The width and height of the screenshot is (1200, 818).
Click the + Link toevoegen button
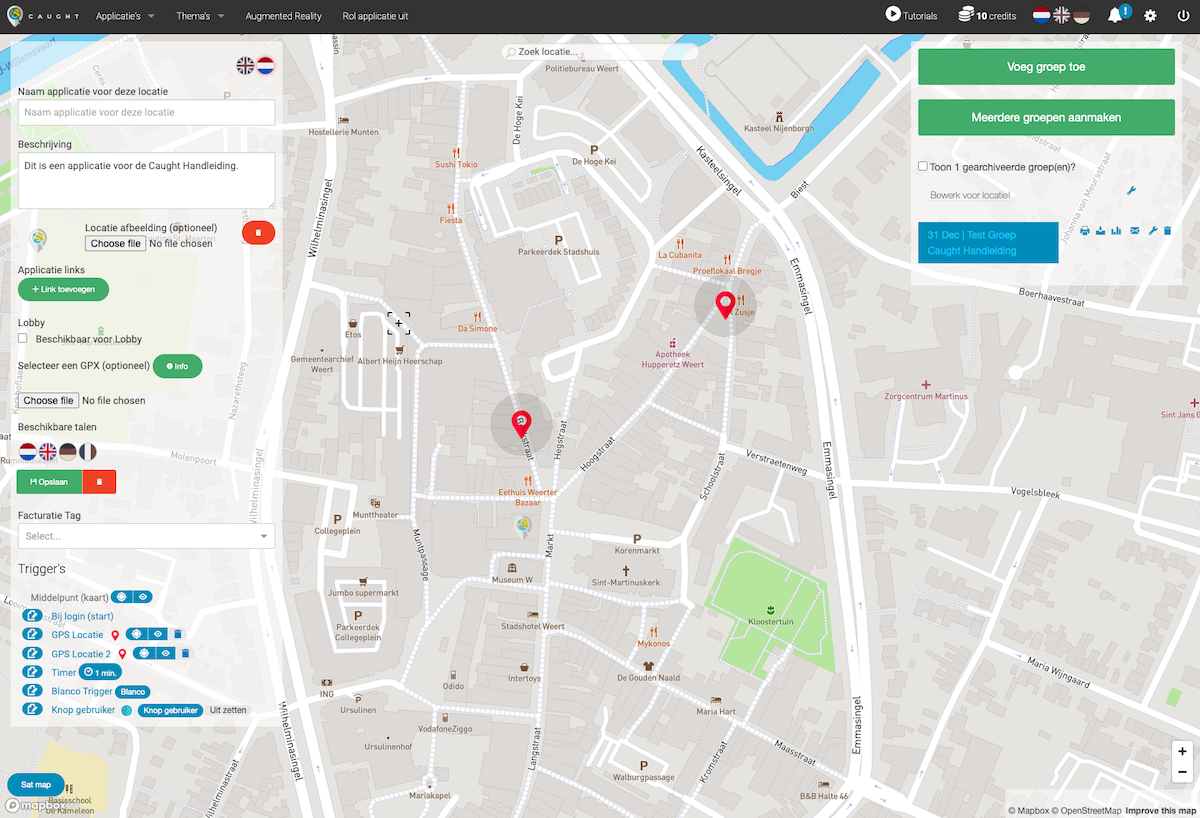click(x=63, y=289)
